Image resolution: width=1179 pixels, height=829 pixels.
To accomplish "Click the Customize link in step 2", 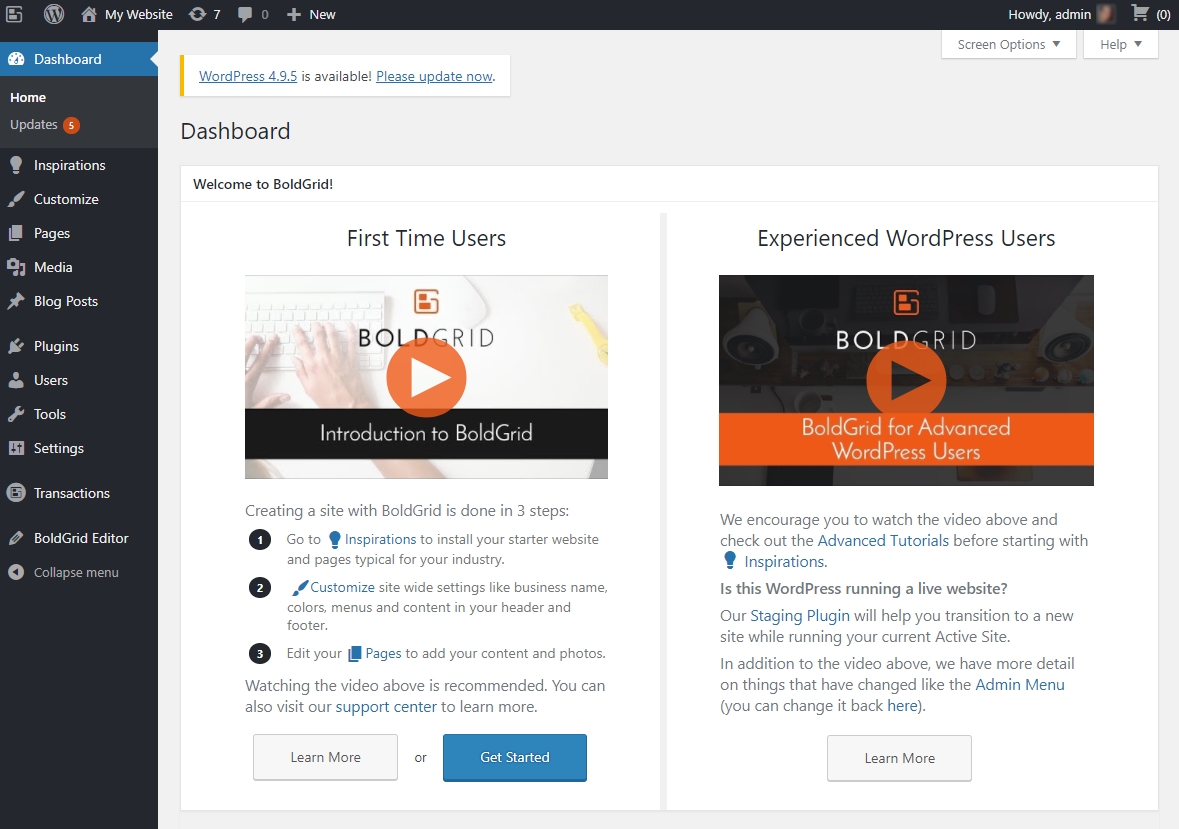I will point(342,587).
